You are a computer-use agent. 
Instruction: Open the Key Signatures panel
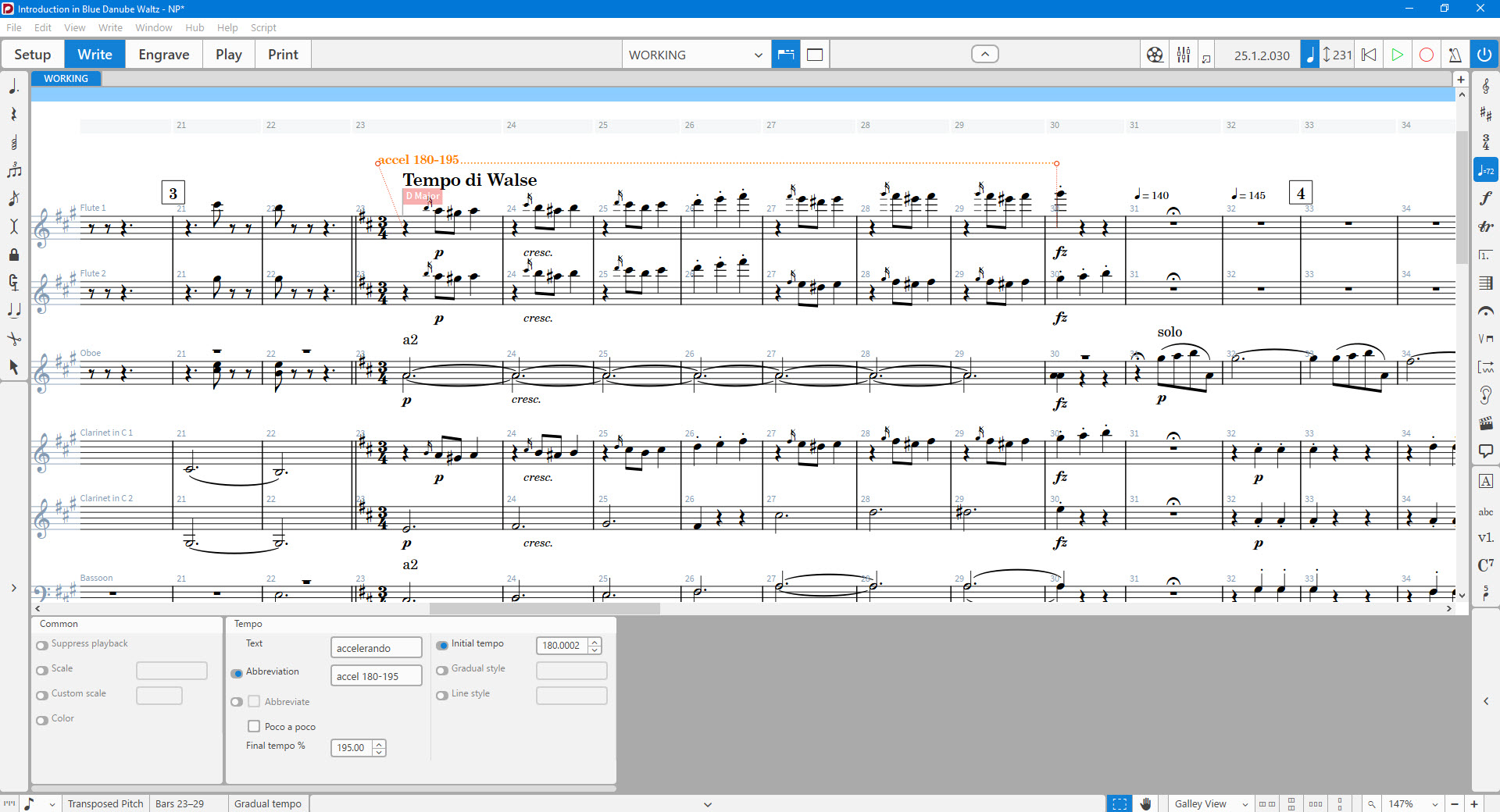pos(1486,114)
